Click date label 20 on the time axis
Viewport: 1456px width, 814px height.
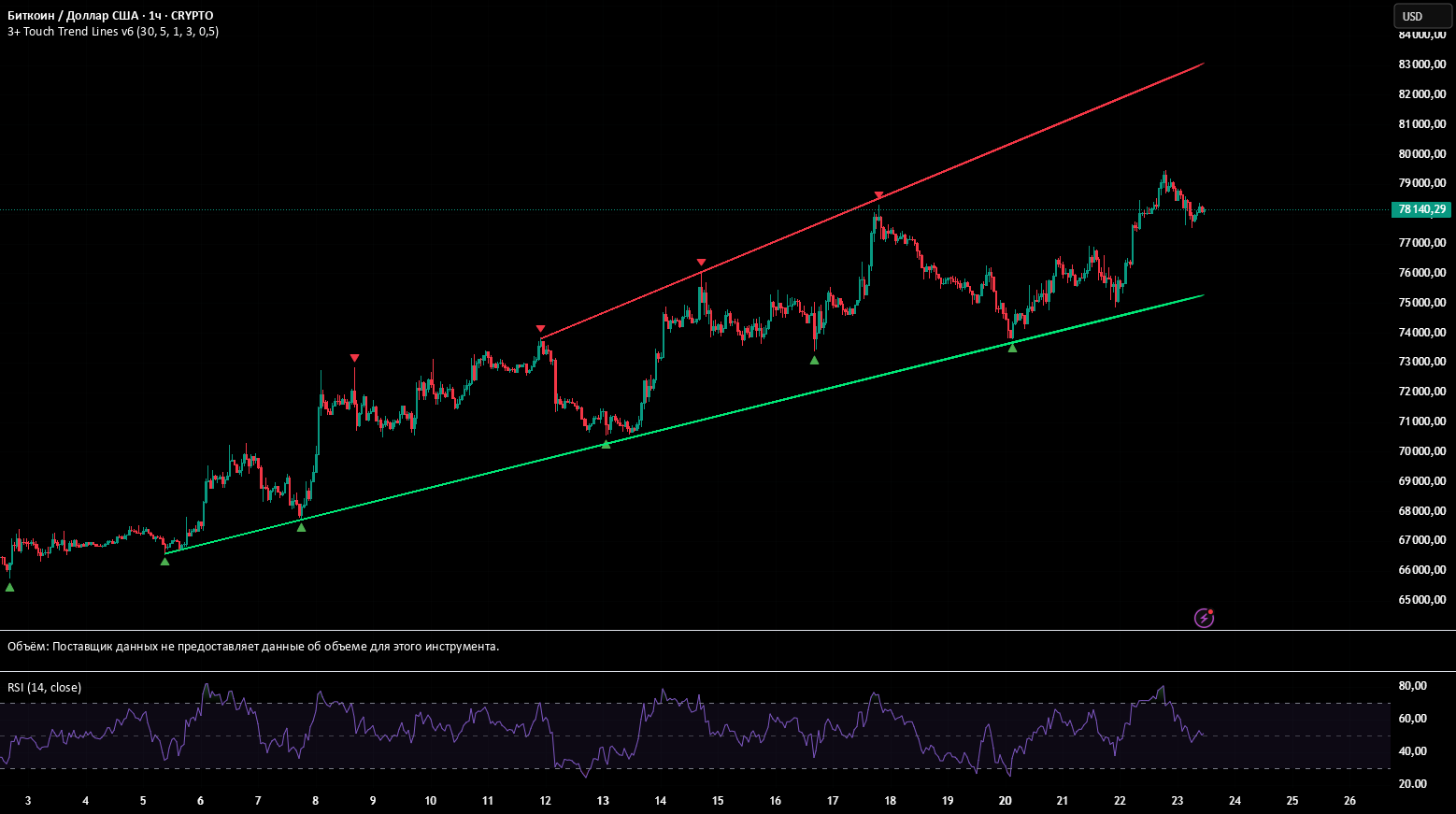click(x=1006, y=801)
